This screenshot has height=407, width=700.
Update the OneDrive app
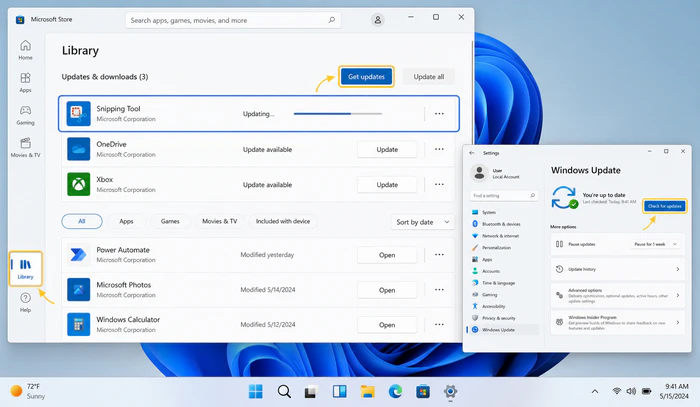tap(387, 150)
